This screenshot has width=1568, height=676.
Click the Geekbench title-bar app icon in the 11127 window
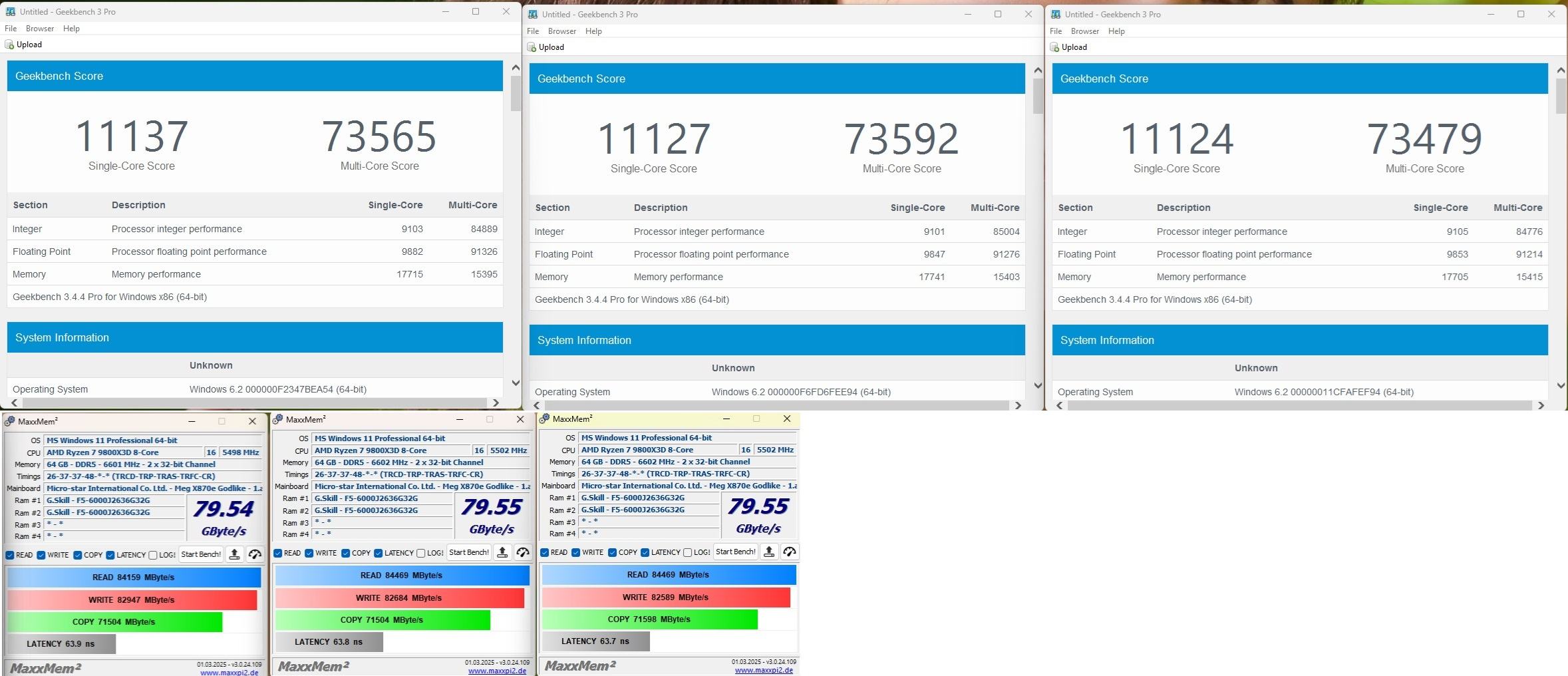point(533,14)
